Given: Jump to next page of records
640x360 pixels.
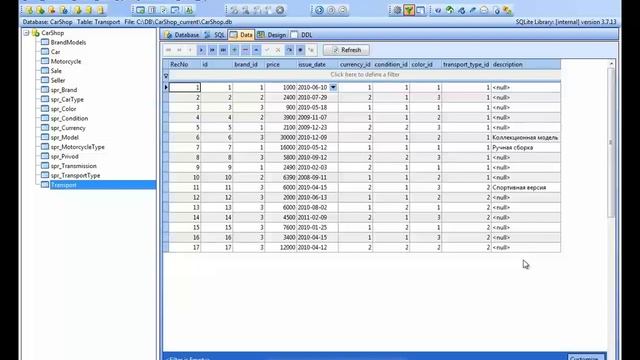Looking at the screenshot, I should pyautogui.click(x=212, y=50).
